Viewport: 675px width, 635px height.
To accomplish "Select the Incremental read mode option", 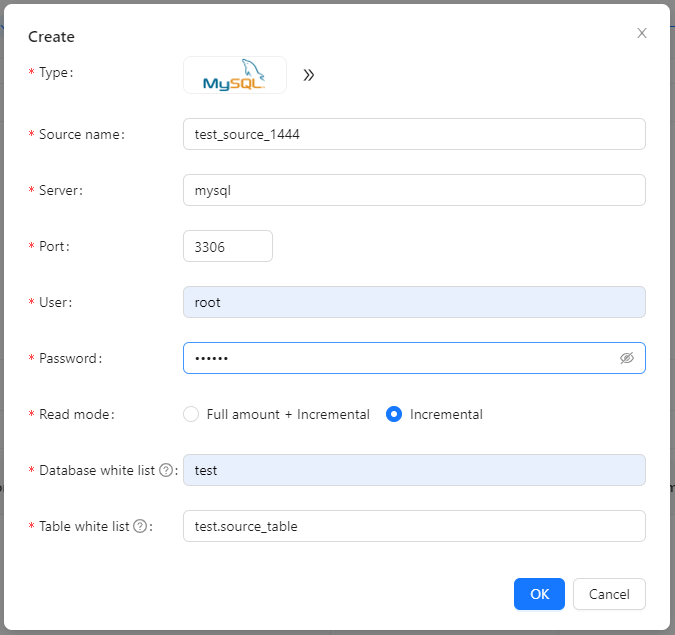I will tap(394, 414).
